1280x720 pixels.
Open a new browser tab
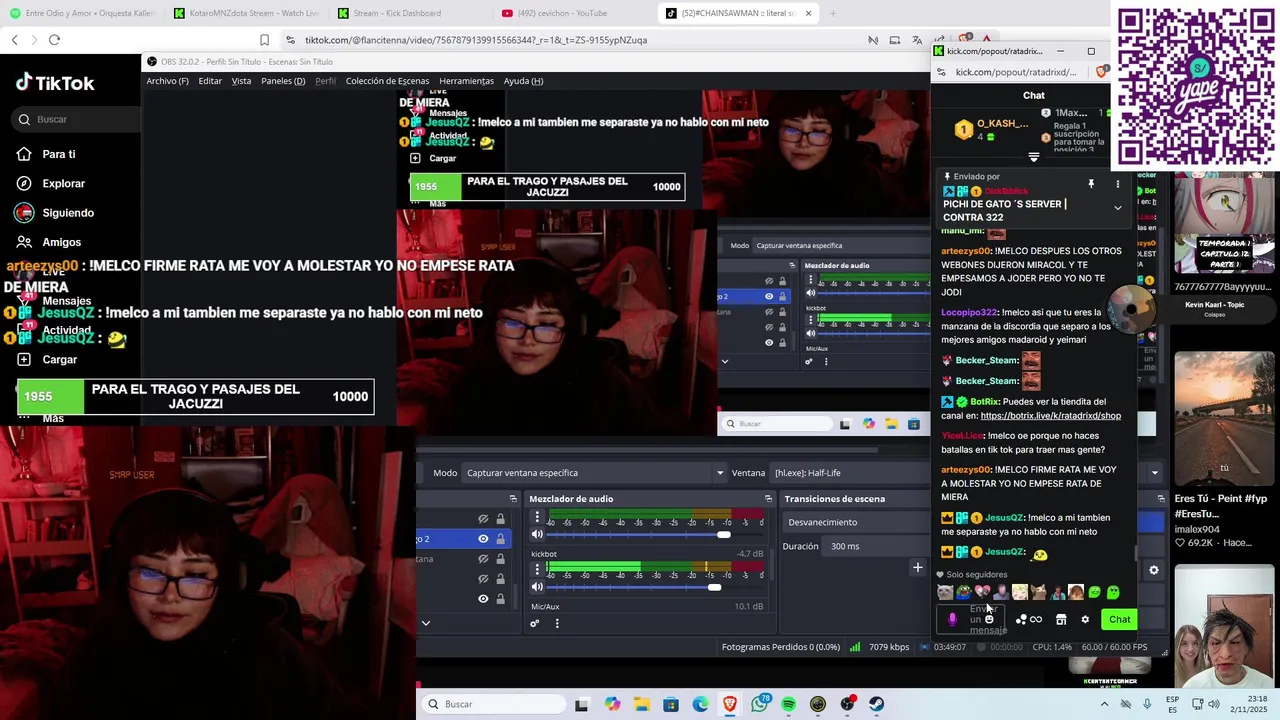832,13
